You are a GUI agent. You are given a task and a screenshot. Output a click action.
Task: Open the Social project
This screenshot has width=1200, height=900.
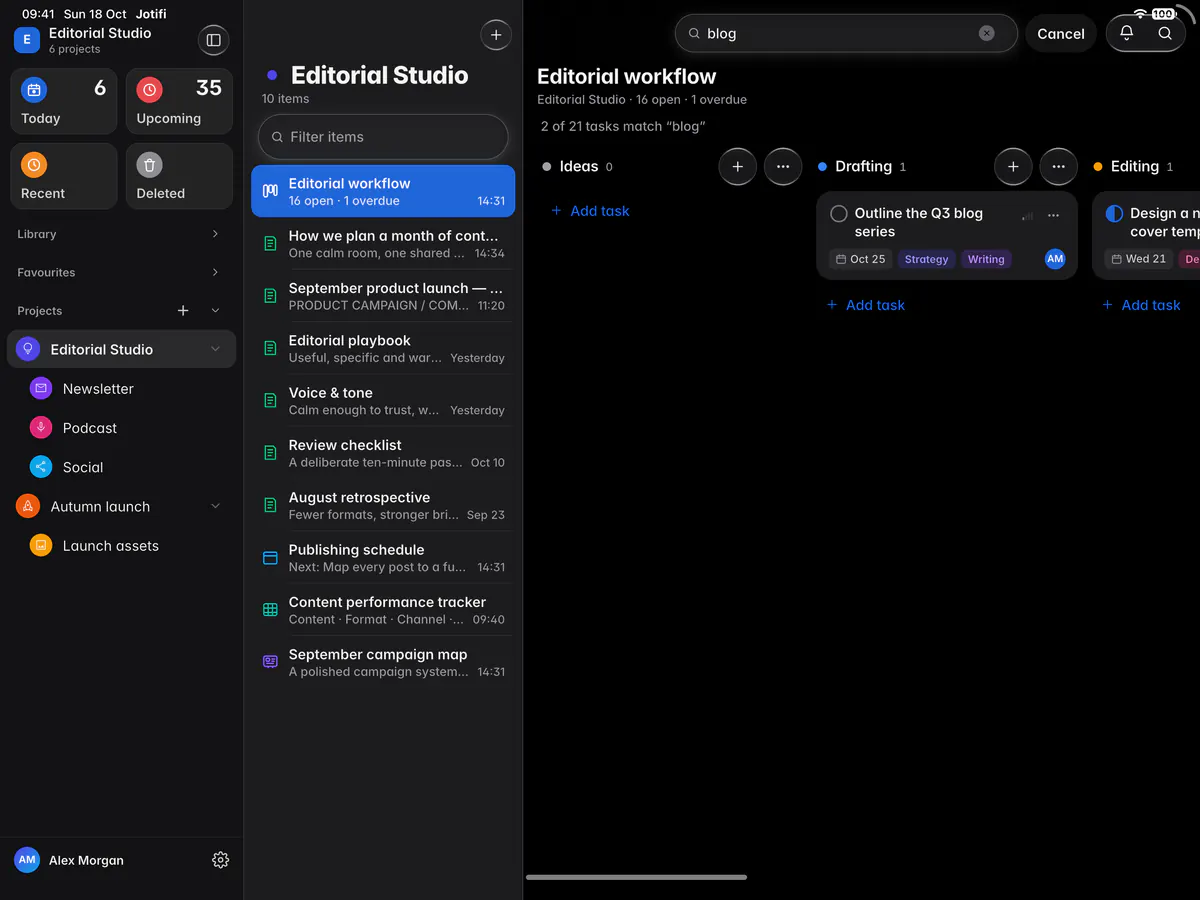122,467
